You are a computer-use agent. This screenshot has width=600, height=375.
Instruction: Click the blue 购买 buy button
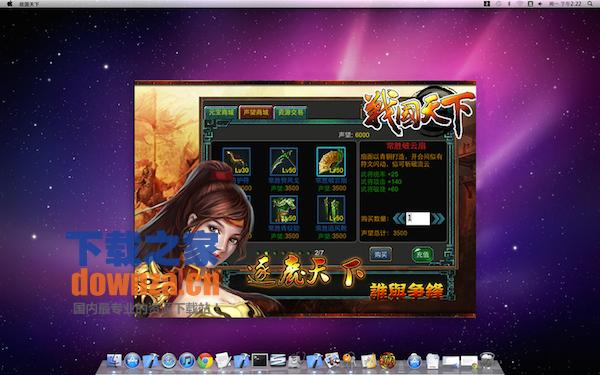[x=380, y=254]
